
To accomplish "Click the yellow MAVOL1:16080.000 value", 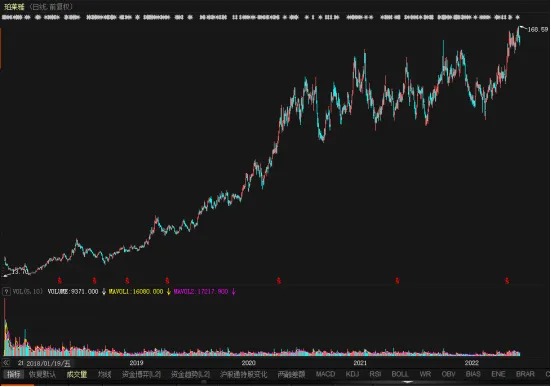I will 136,292.
